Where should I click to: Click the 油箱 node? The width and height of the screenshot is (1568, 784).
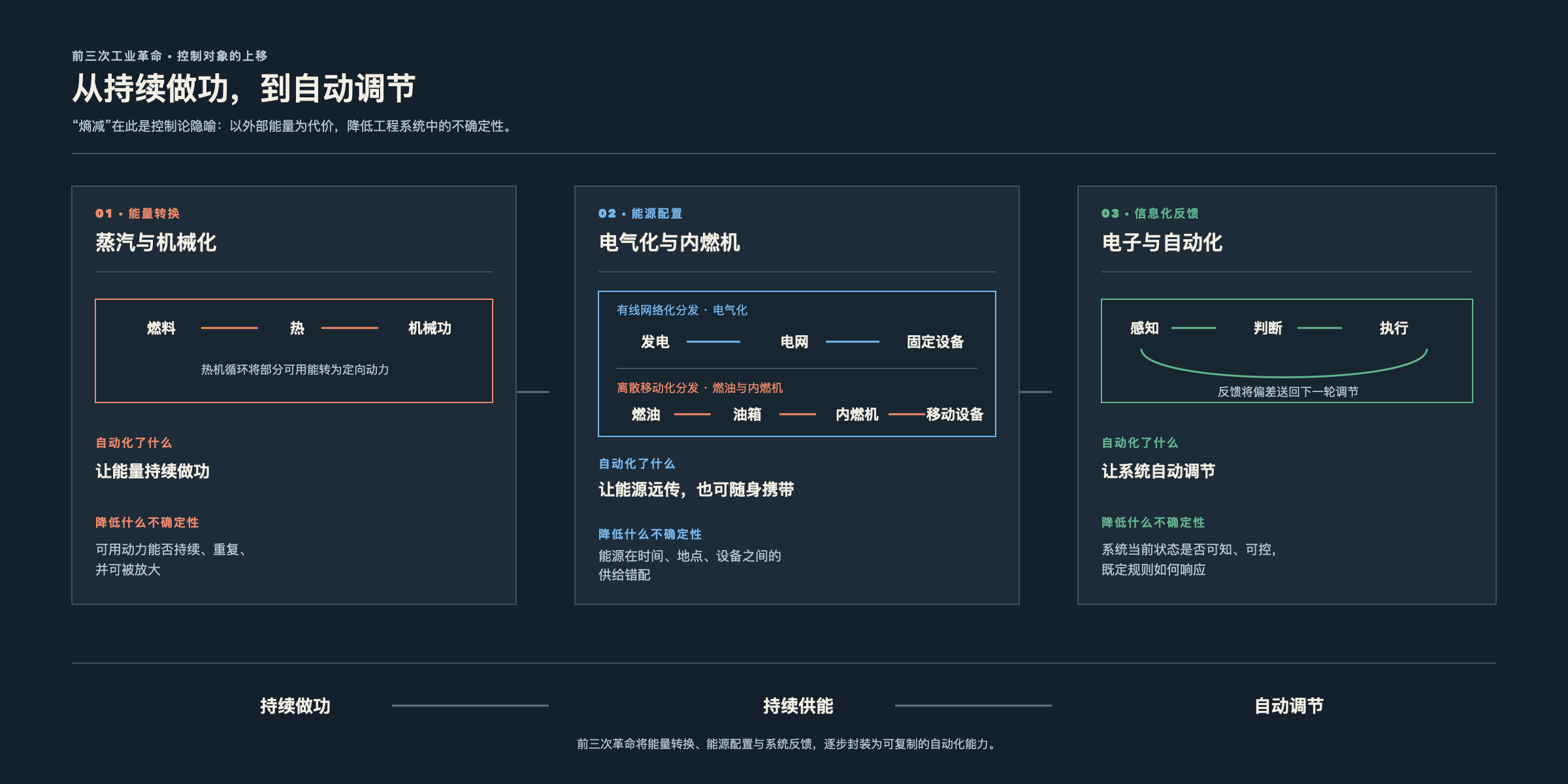point(747,414)
